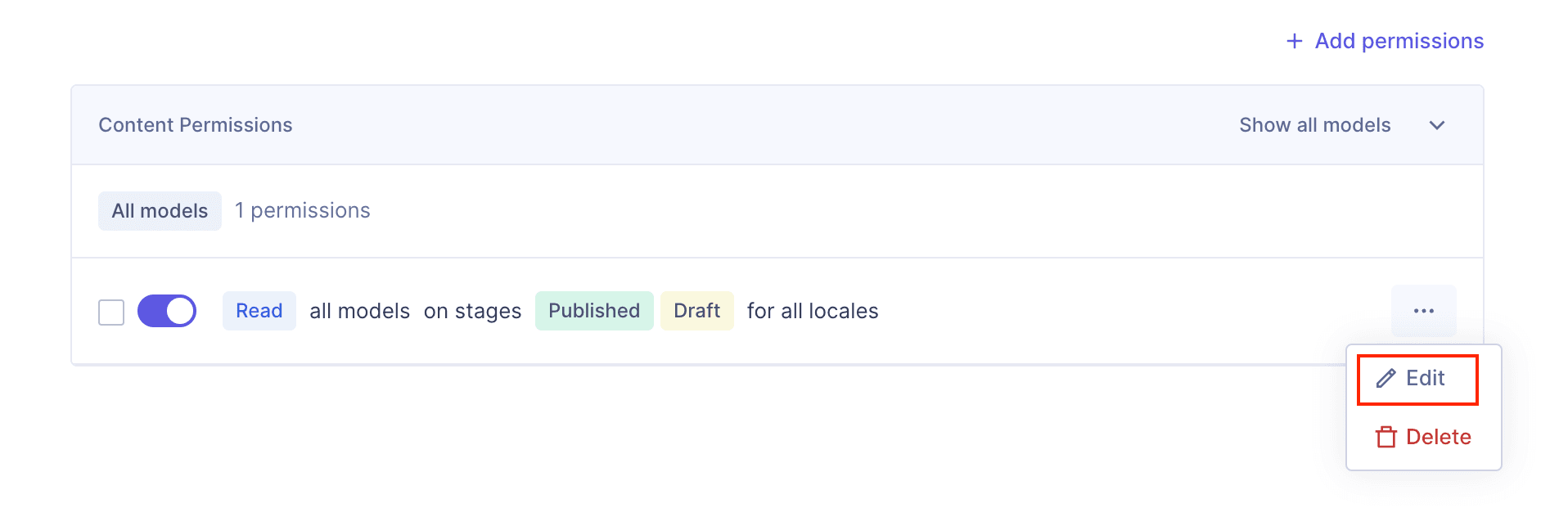Open the ellipsis options menu on the permission row
This screenshot has width=1568, height=517.
coord(1424,311)
